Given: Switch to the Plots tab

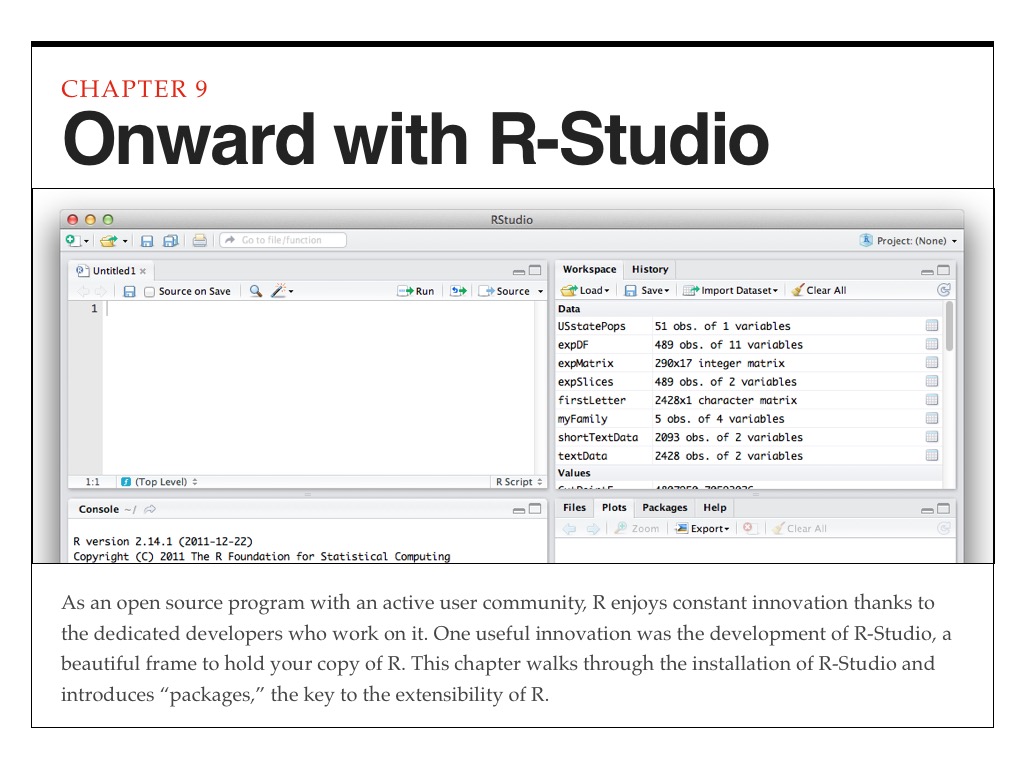Looking at the screenshot, I should pos(614,507).
